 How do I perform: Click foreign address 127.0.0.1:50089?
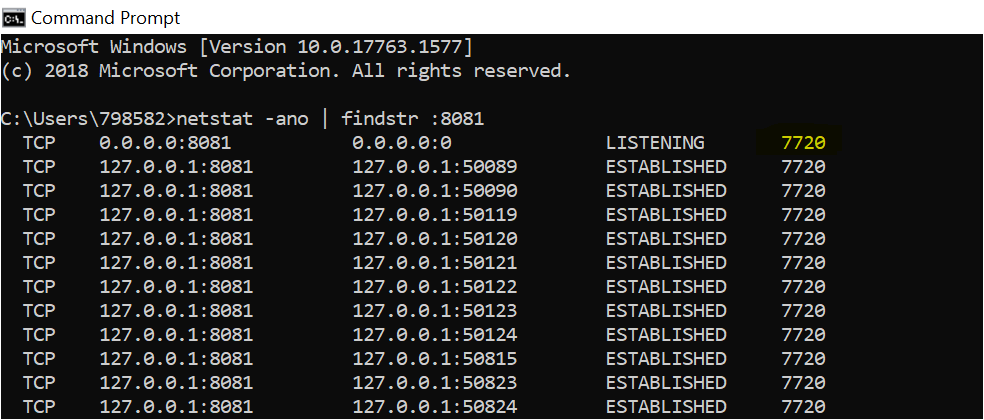click(435, 167)
